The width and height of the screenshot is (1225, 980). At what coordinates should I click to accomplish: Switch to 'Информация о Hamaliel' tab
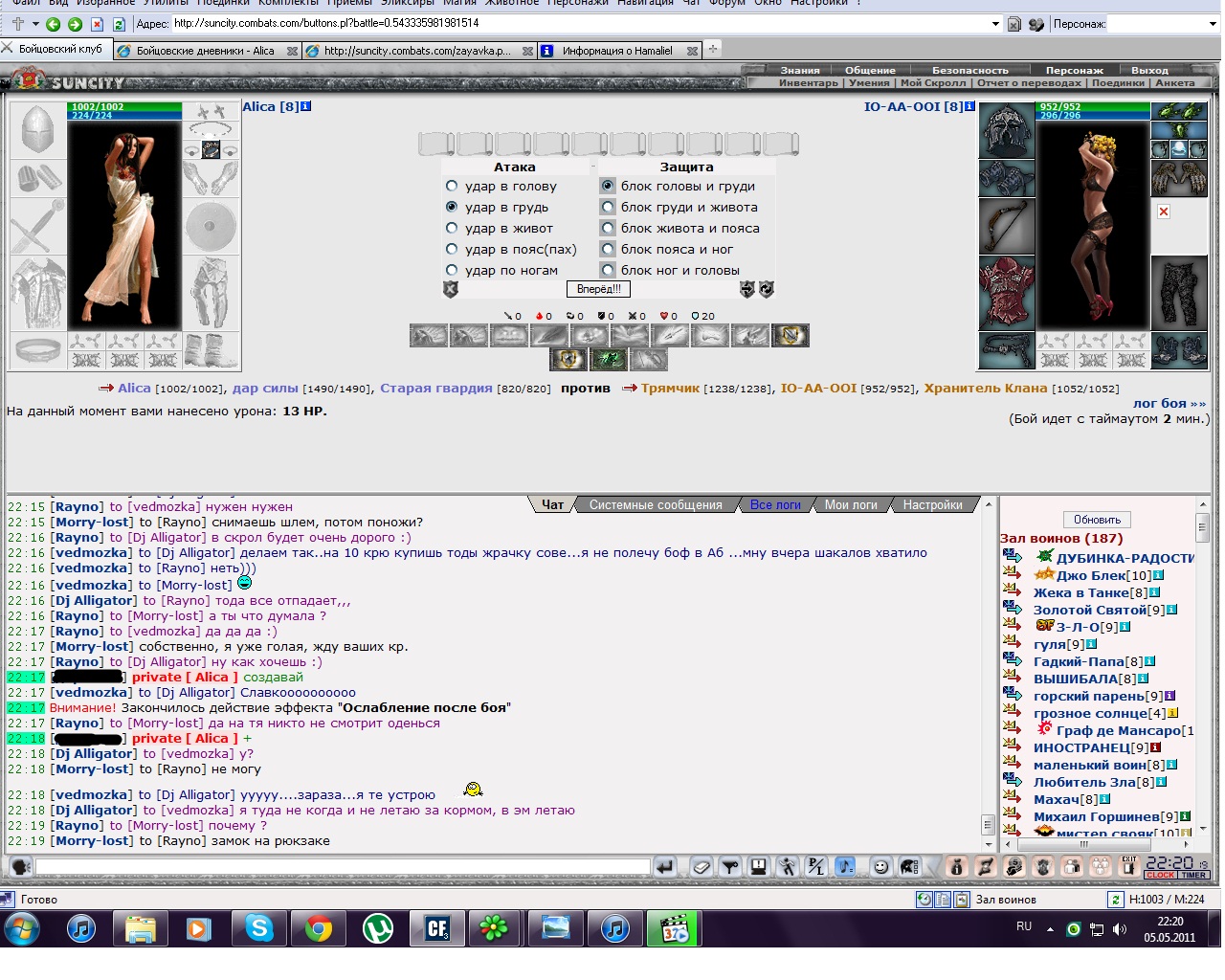[619, 51]
